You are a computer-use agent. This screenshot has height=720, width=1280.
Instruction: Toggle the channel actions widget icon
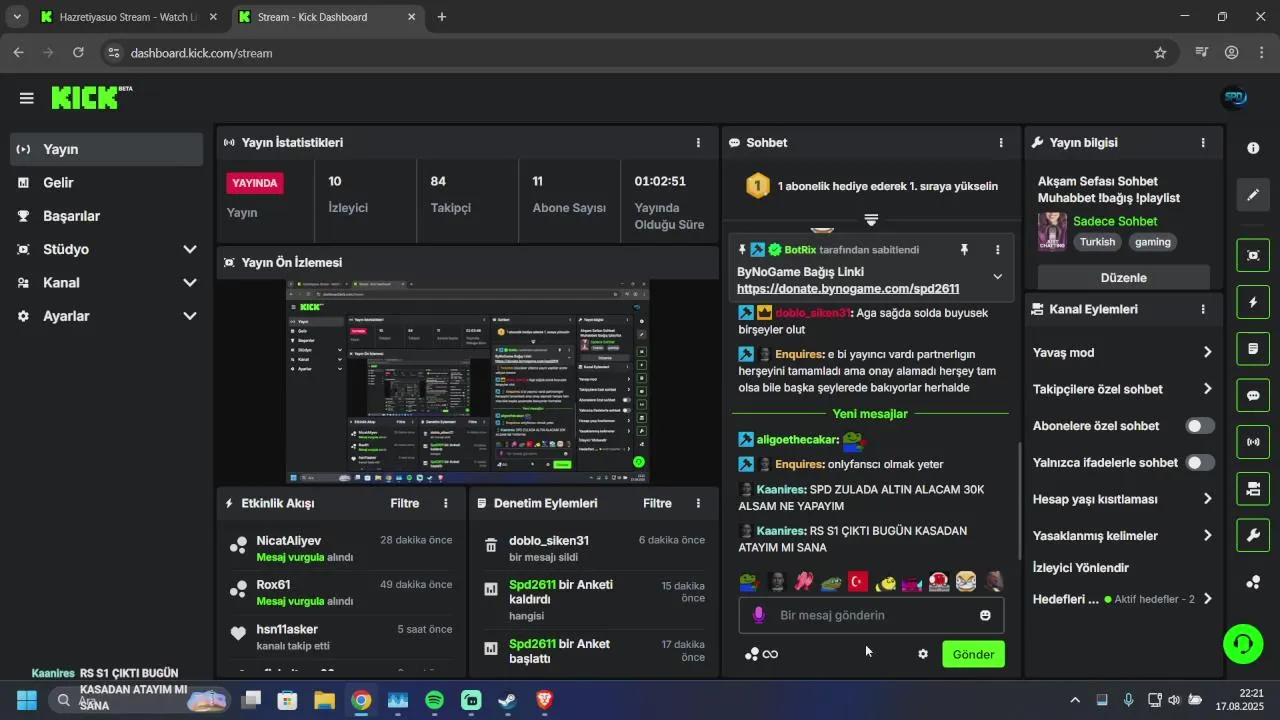(x=1253, y=489)
